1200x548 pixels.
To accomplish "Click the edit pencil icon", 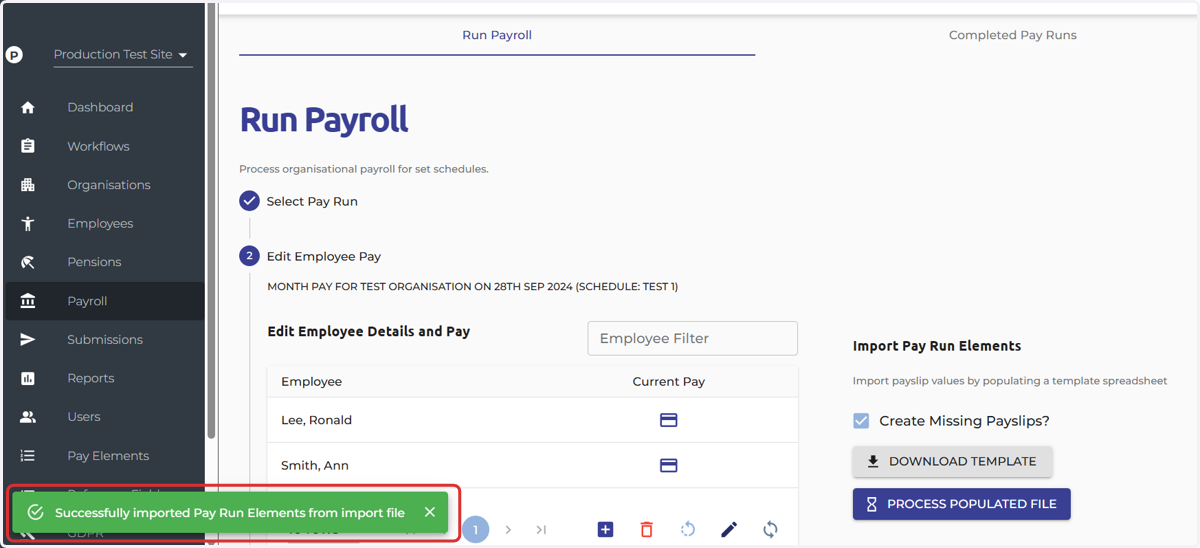I will pyautogui.click(x=729, y=529).
